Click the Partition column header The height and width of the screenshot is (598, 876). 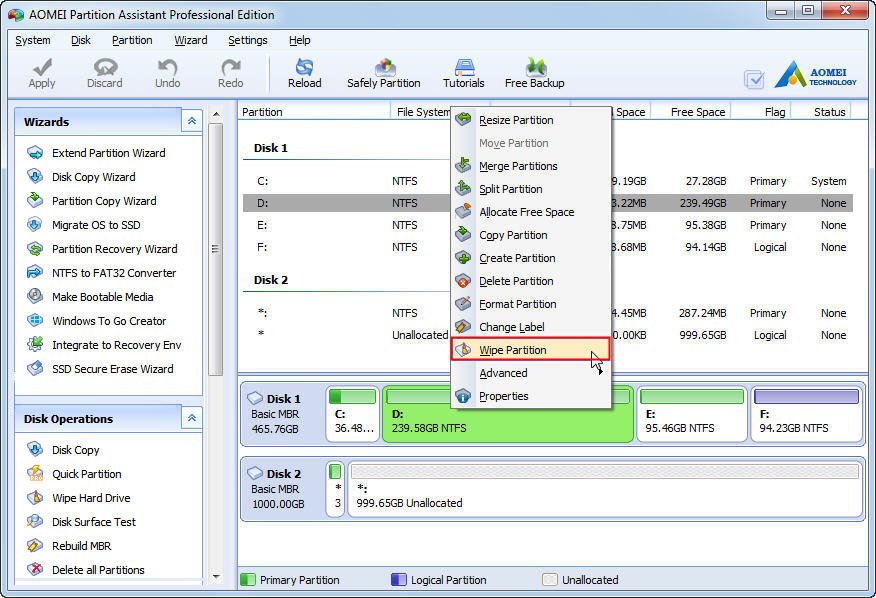pos(314,112)
